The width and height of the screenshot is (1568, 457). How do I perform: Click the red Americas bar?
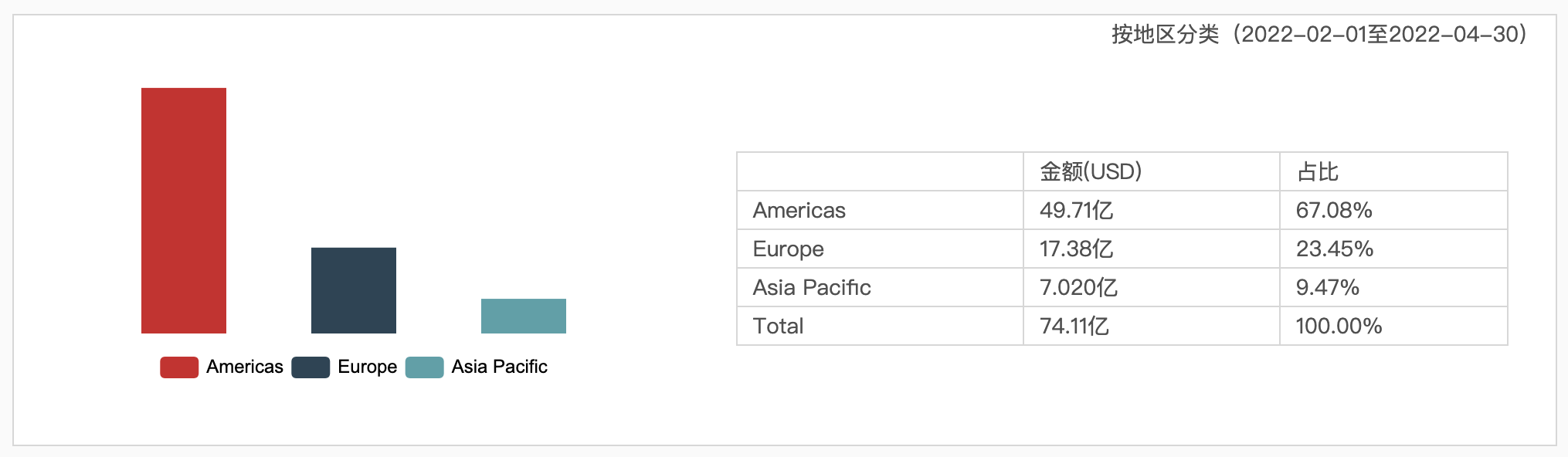coord(184,211)
